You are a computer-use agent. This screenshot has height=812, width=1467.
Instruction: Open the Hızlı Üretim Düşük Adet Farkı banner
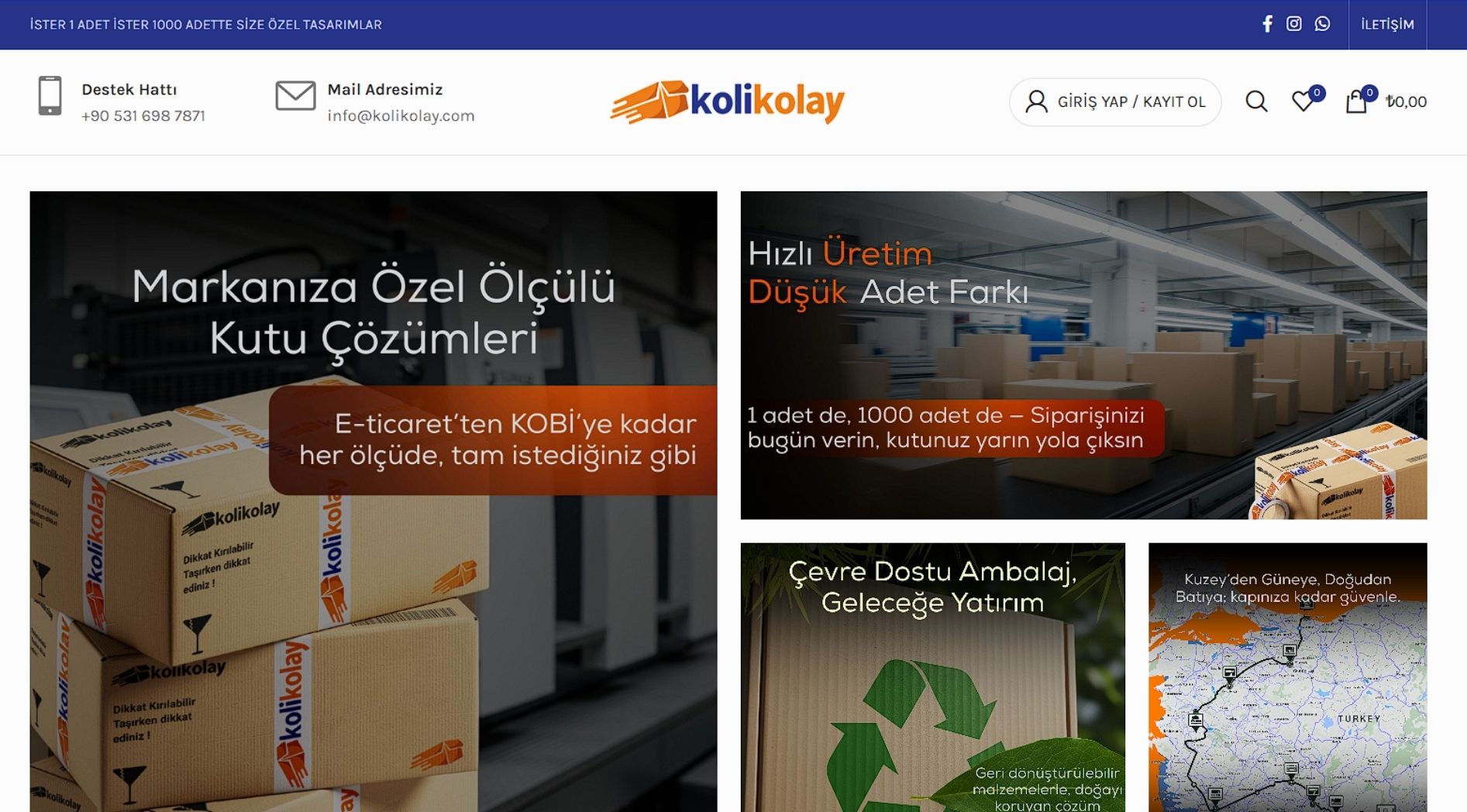[1083, 355]
